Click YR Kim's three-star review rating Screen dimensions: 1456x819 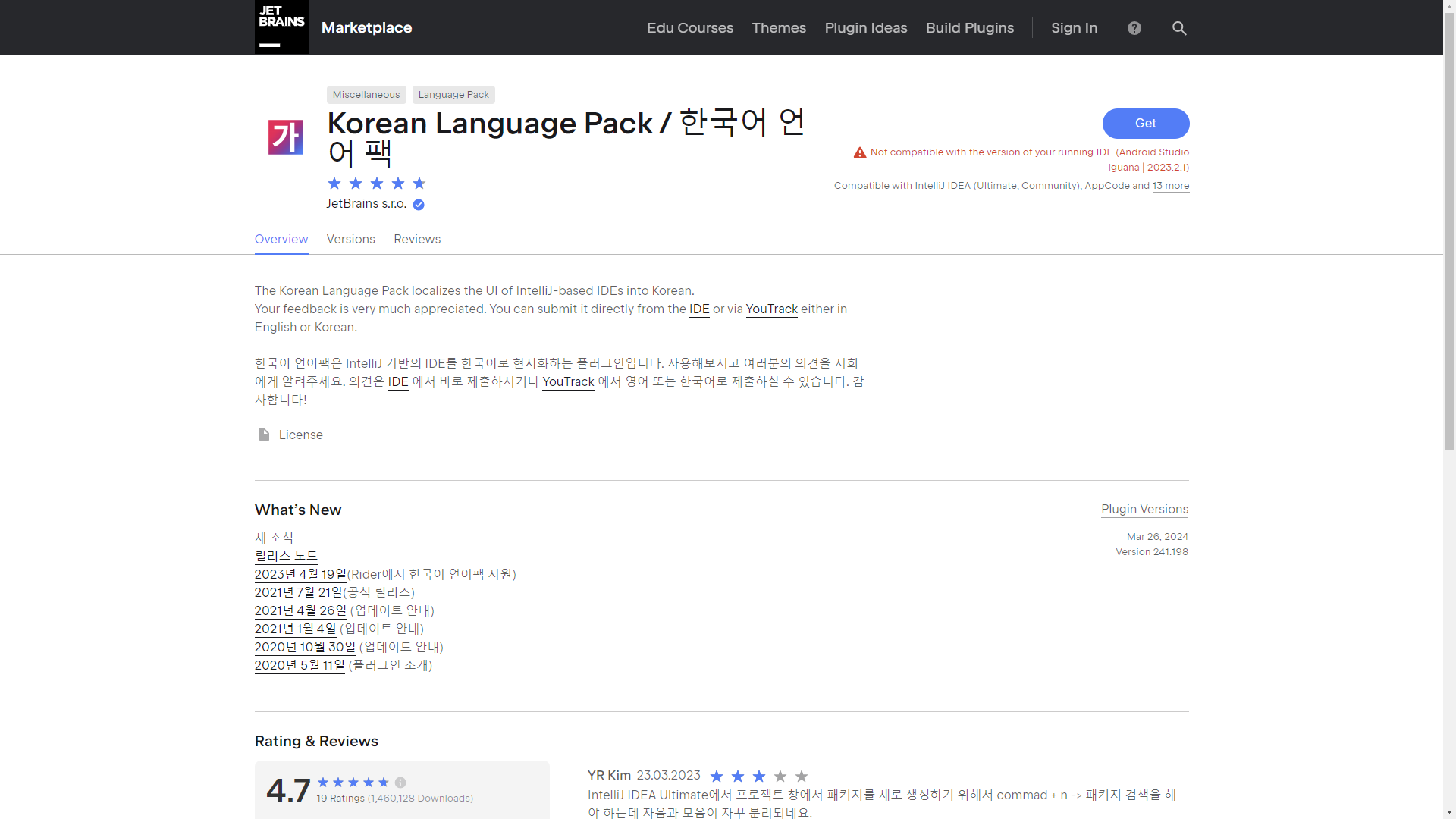[759, 777]
